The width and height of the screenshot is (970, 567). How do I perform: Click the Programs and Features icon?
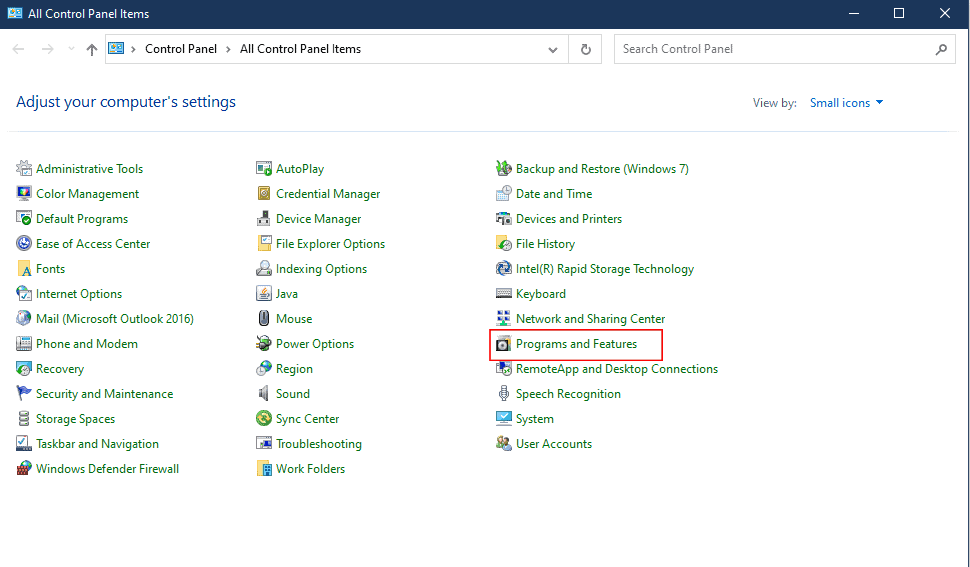tap(504, 344)
